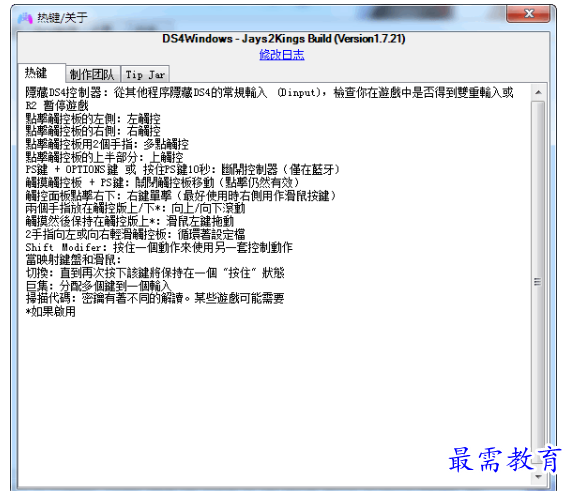Screen dimensions: 570x491
Task: Click the Shift Modifer line
Action: click(x=159, y=247)
